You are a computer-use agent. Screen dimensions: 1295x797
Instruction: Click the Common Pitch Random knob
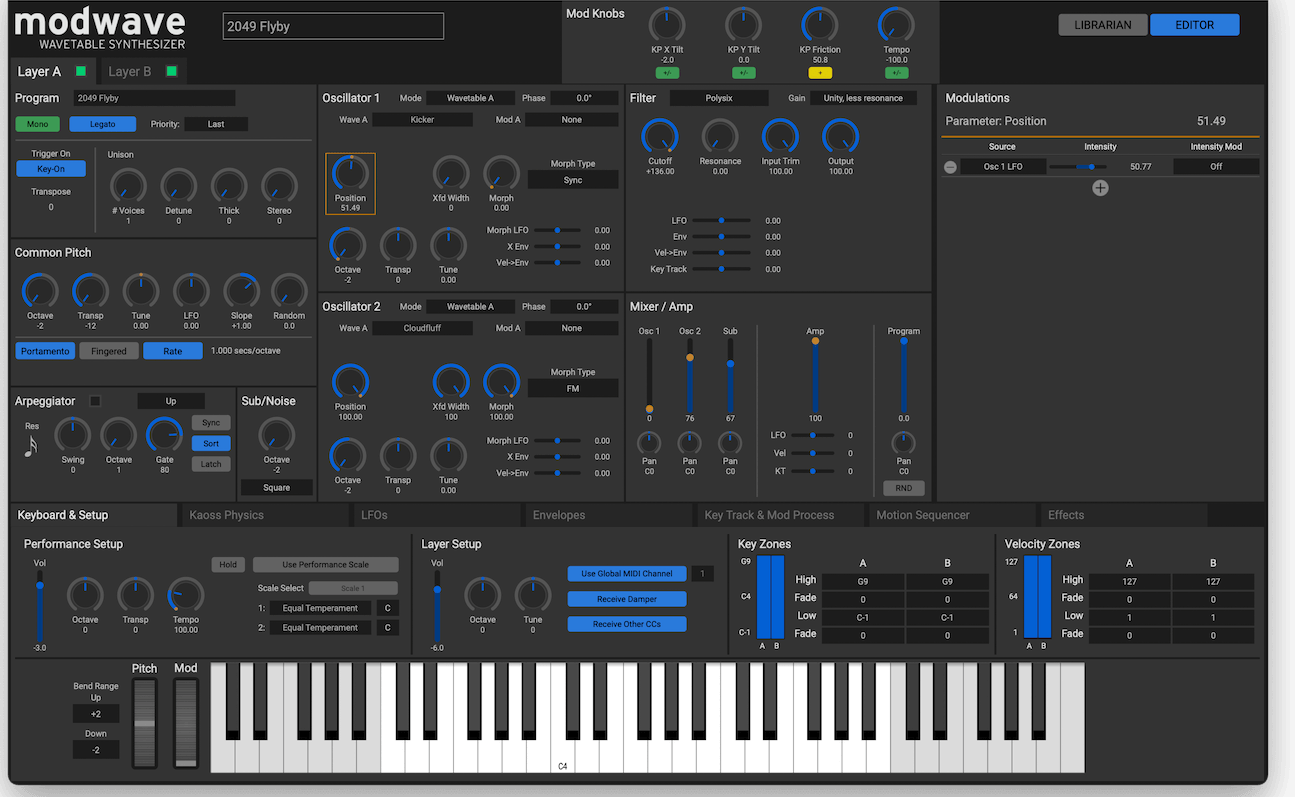coord(289,291)
